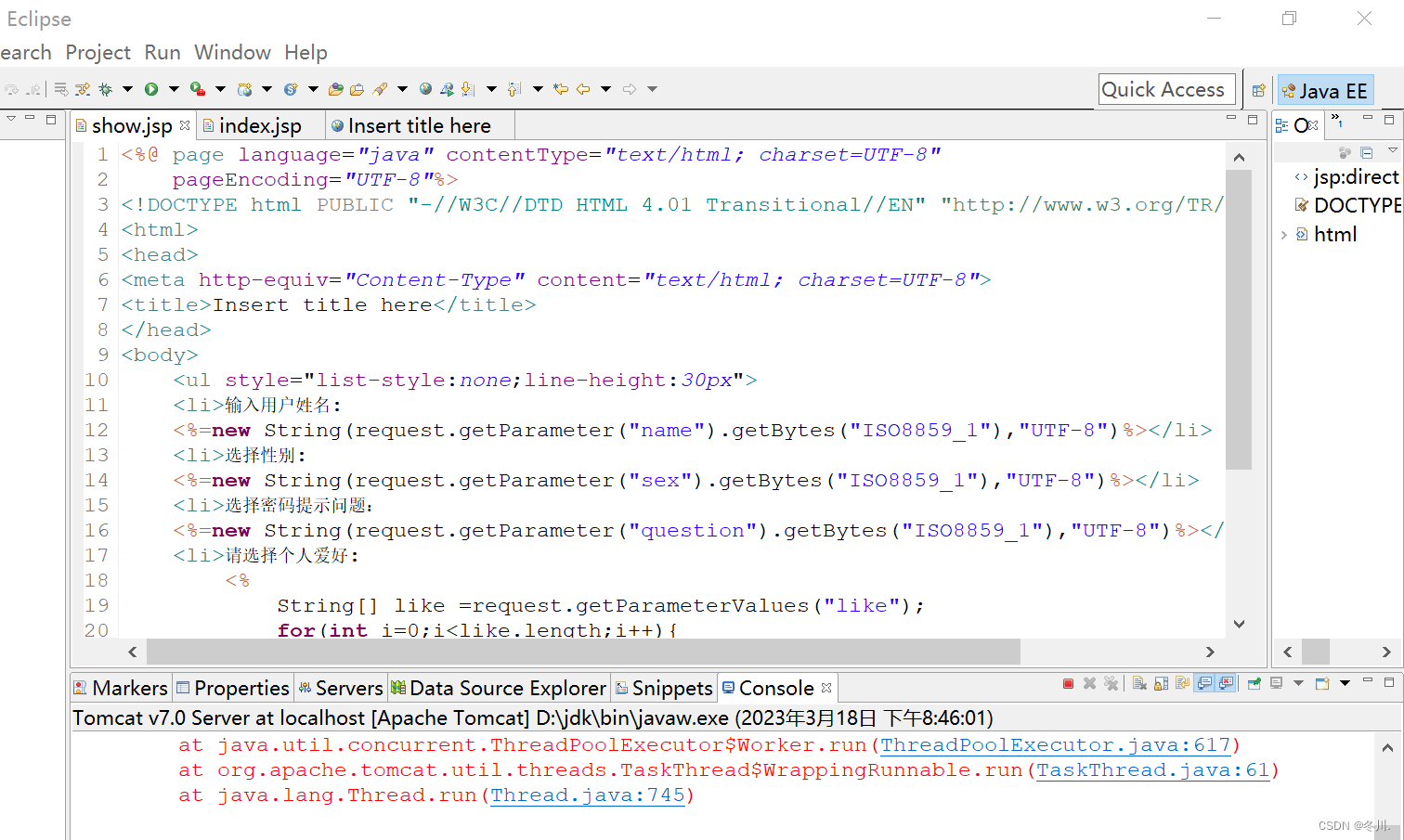Screen dimensions: 1404x840
Task: Click the Word Wrap icon in Console
Action: pyautogui.click(x=1182, y=684)
